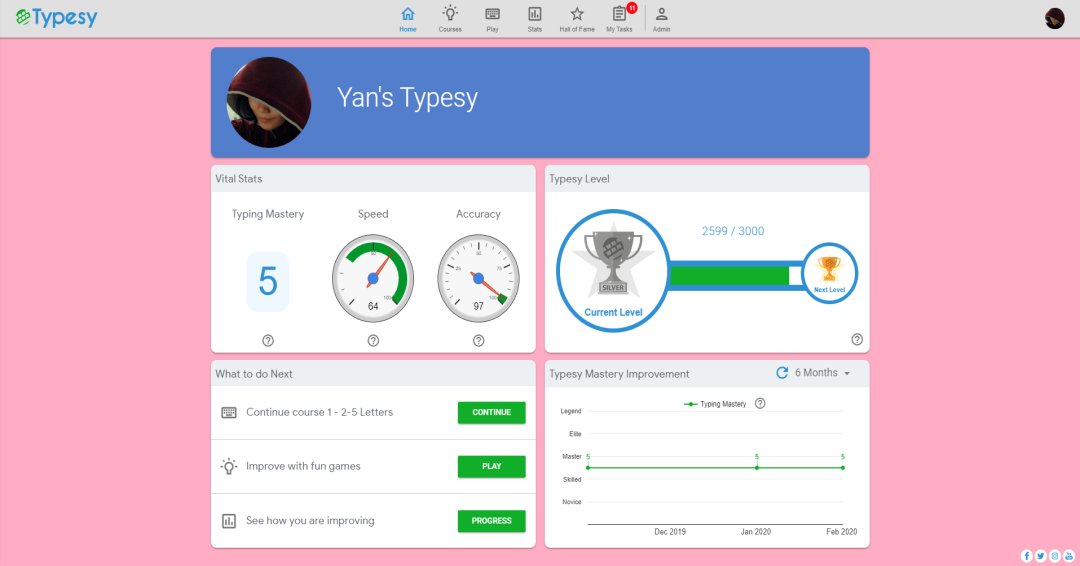Click the 2599 / 3000 points text
The image size is (1080, 566).
(x=733, y=231)
